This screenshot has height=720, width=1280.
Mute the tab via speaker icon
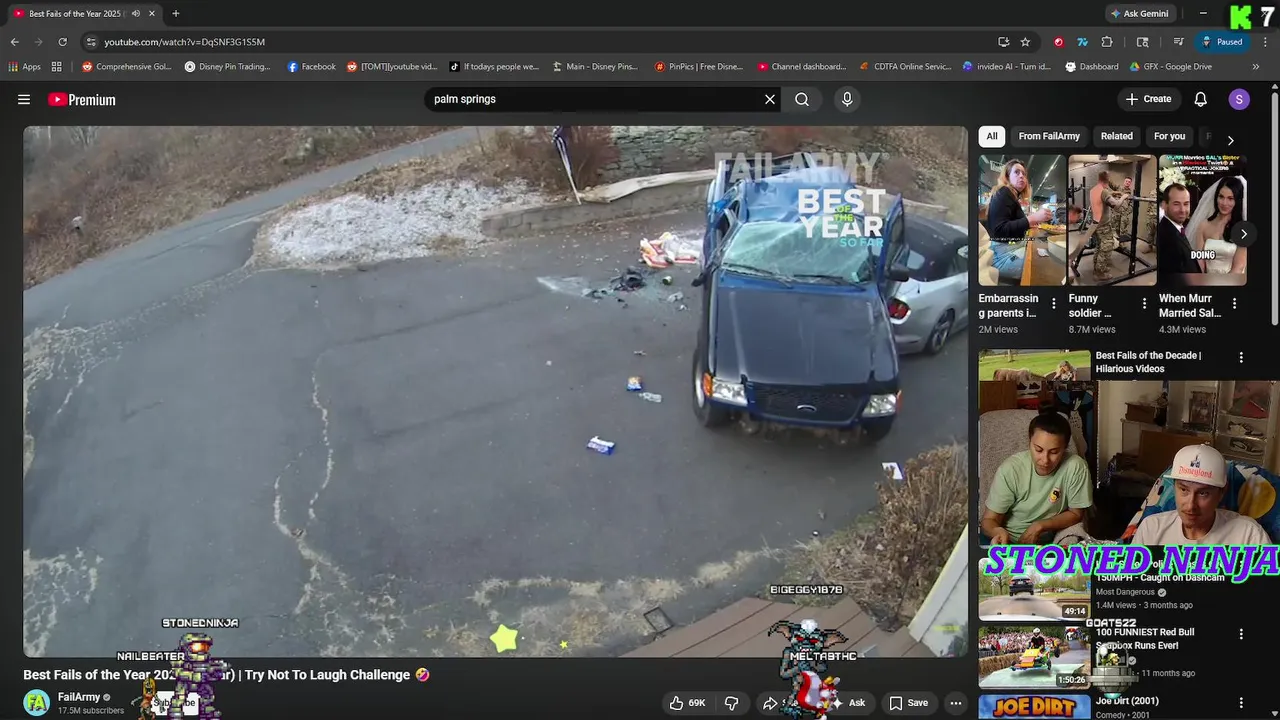pos(135,13)
